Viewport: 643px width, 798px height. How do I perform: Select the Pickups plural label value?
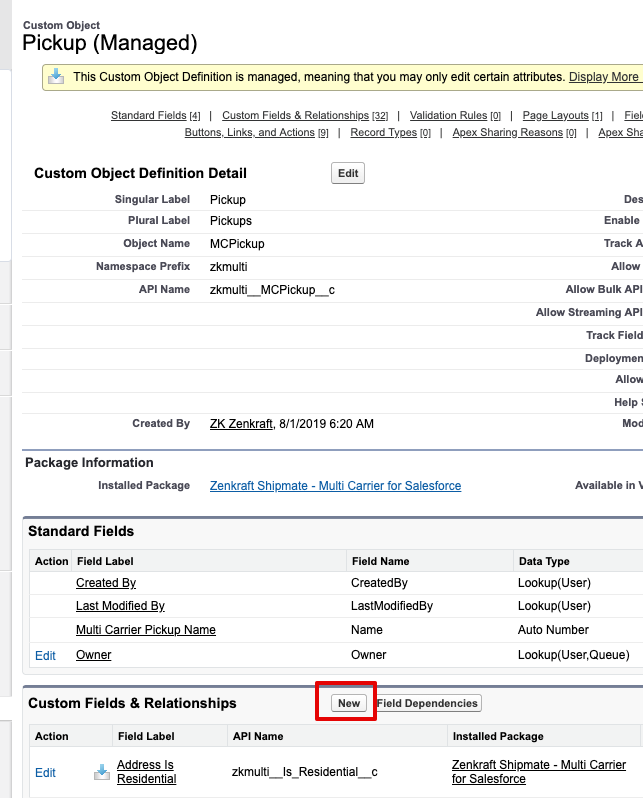pyautogui.click(x=231, y=221)
